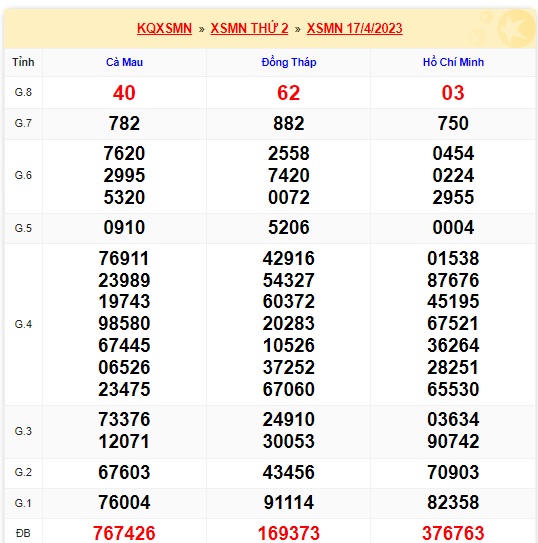Select Đồng Tháp G.8 number 62

(x=289, y=93)
